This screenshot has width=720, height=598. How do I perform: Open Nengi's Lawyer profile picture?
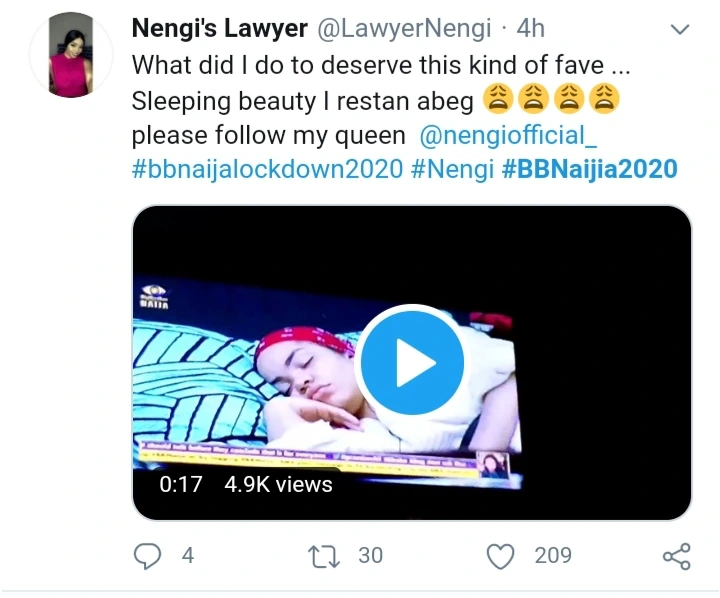pyautogui.click(x=70, y=55)
